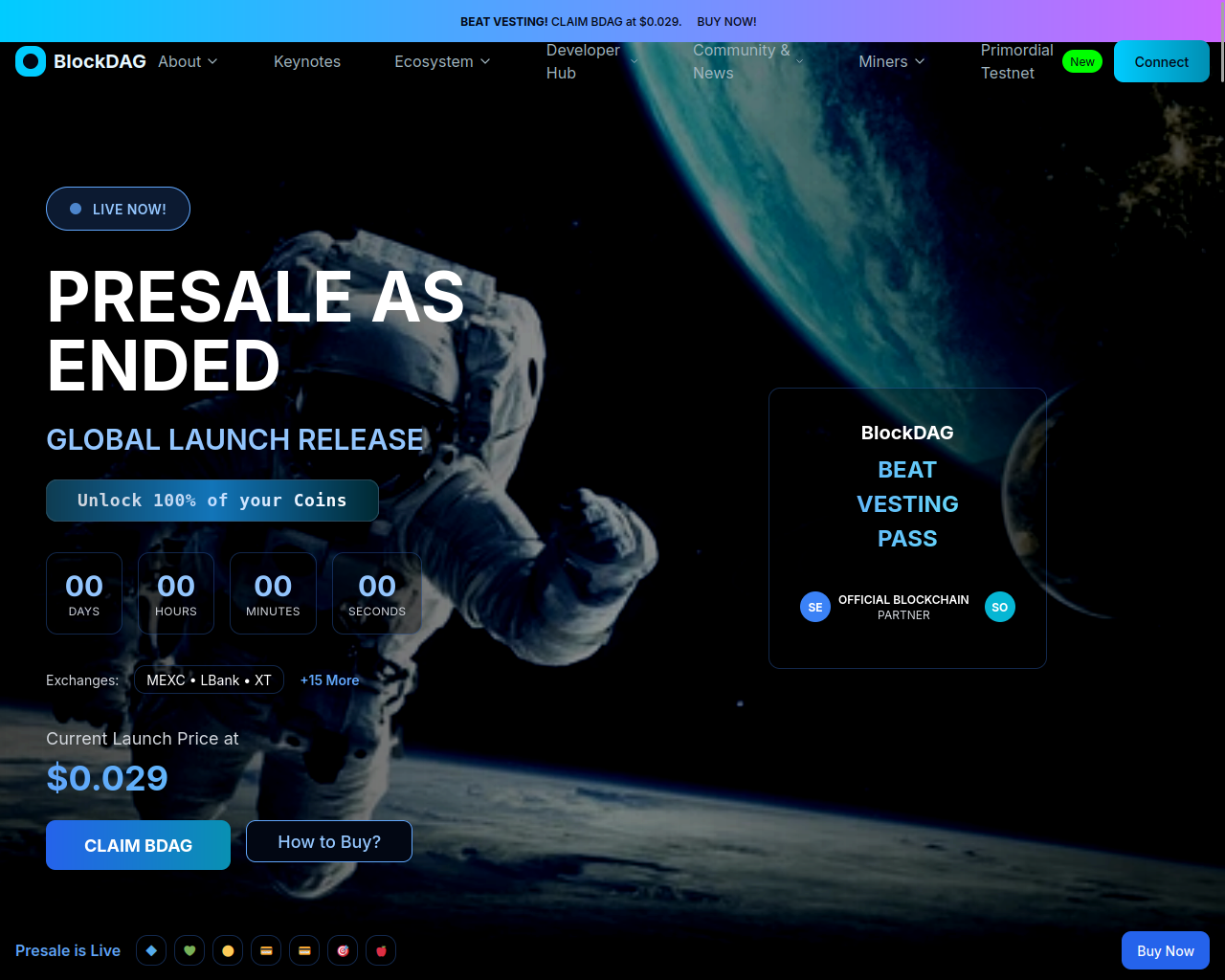Image resolution: width=1225 pixels, height=980 pixels.
Task: Expand the Ecosystem dropdown
Action: pos(442,61)
